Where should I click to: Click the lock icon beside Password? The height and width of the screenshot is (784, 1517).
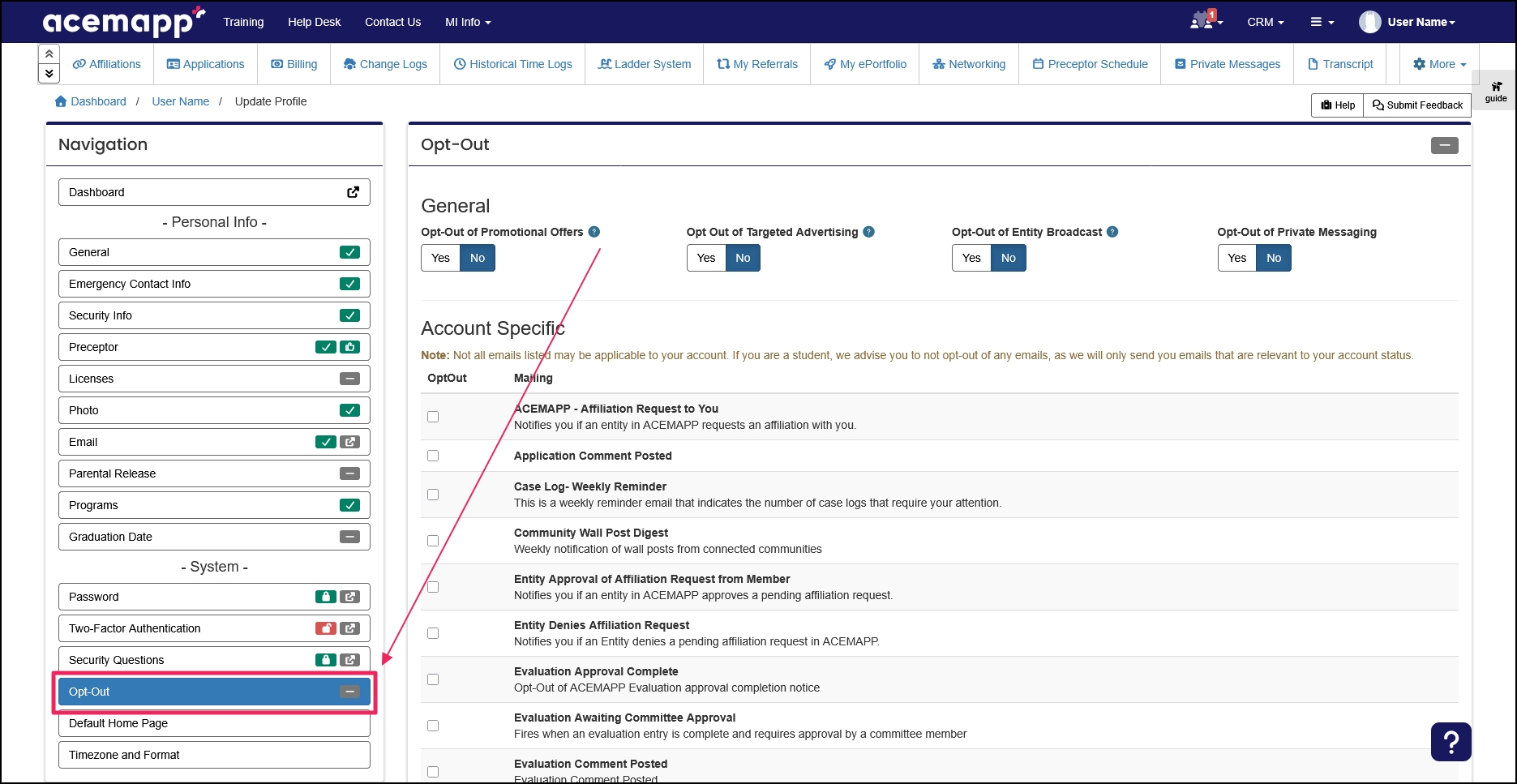coord(325,596)
